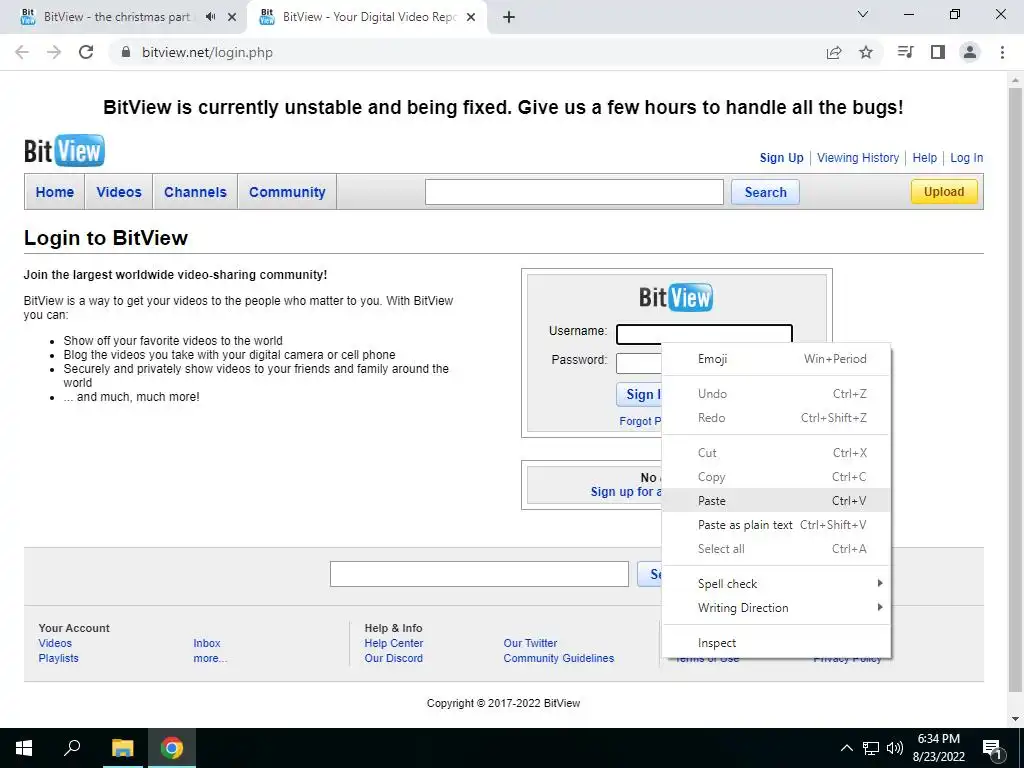The height and width of the screenshot is (768, 1024).
Task: Toggle the browser side panel icon
Action: [x=938, y=52]
